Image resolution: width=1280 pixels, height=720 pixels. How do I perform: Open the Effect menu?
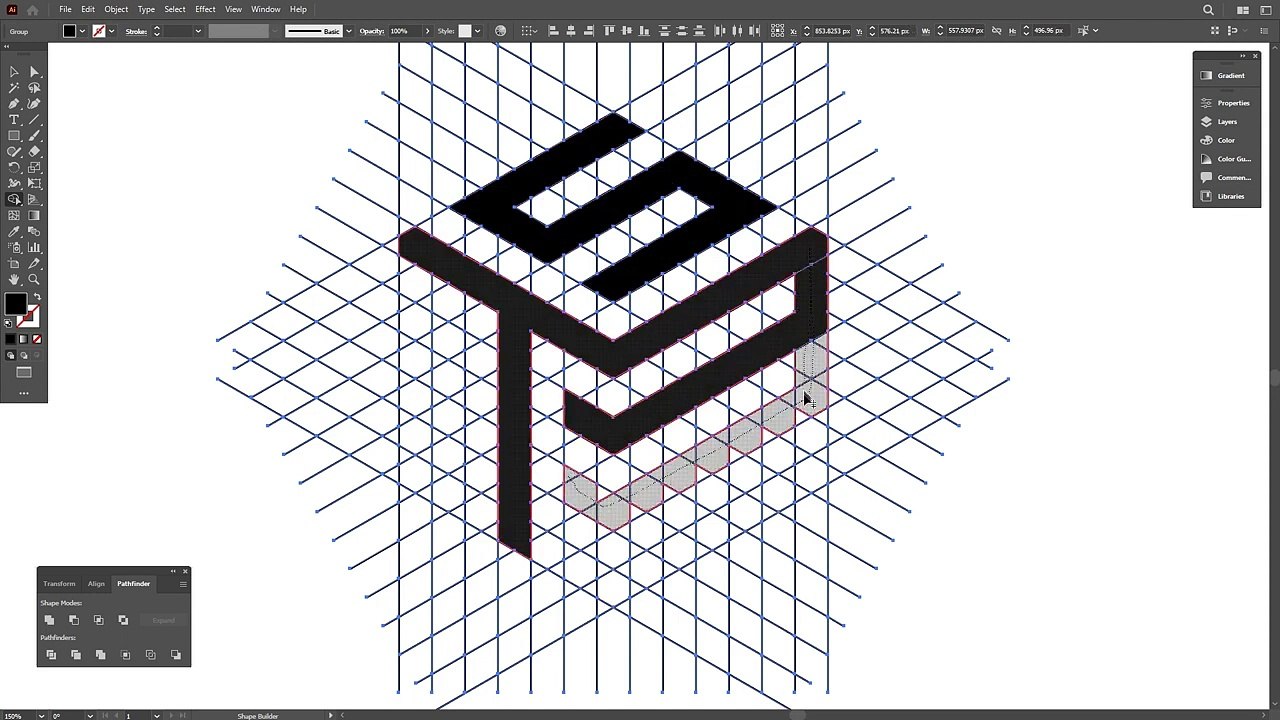[205, 9]
